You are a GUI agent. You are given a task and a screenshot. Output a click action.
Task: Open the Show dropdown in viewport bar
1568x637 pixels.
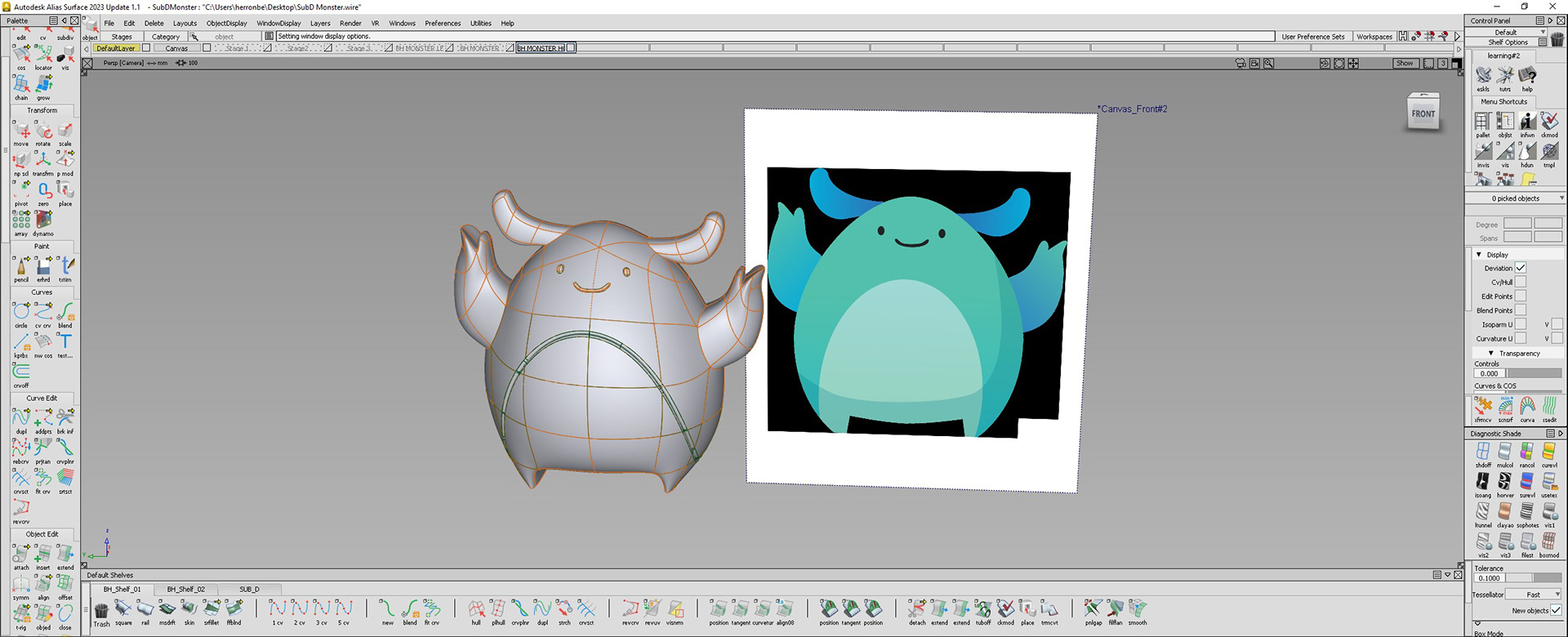pos(1405,63)
